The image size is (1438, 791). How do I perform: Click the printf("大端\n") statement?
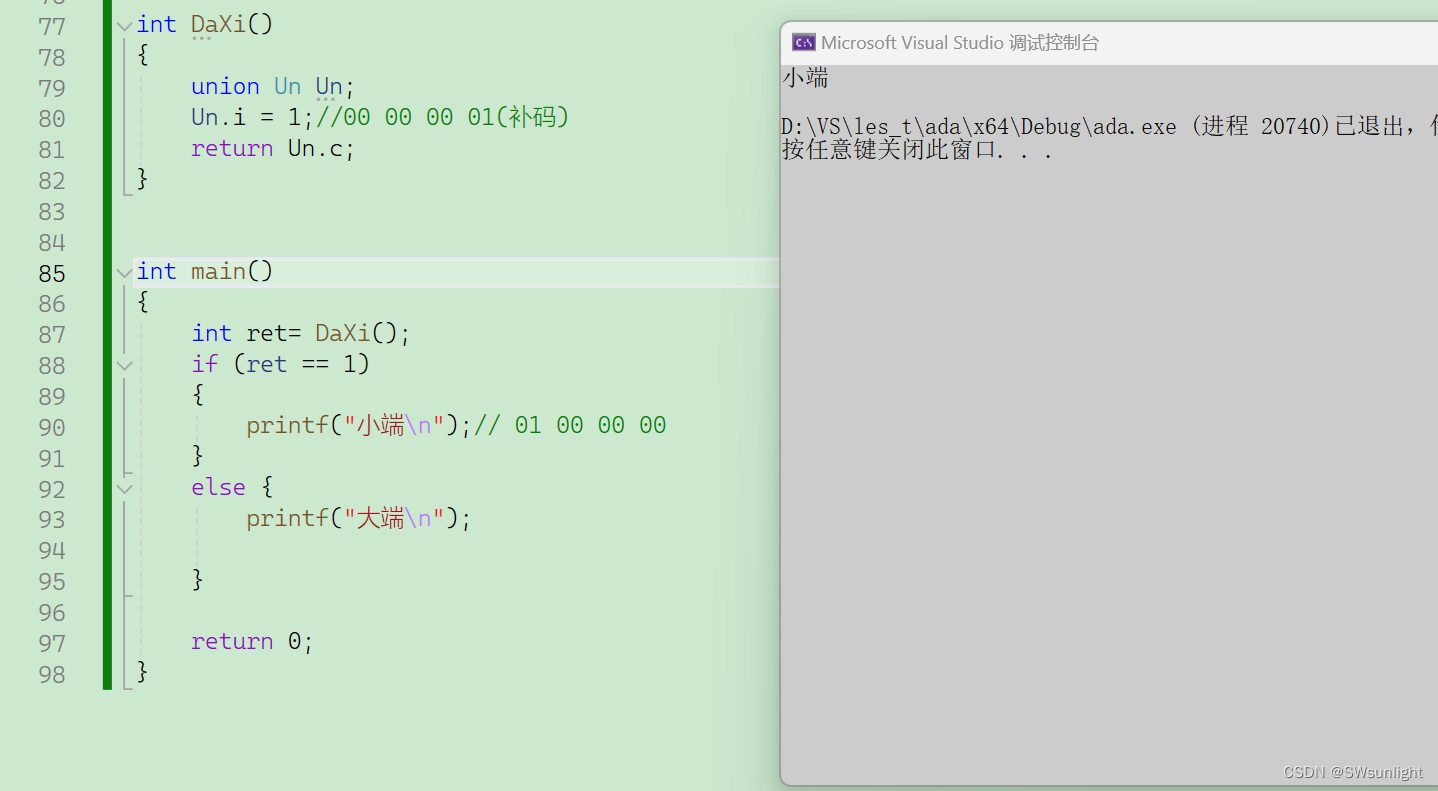tap(359, 518)
